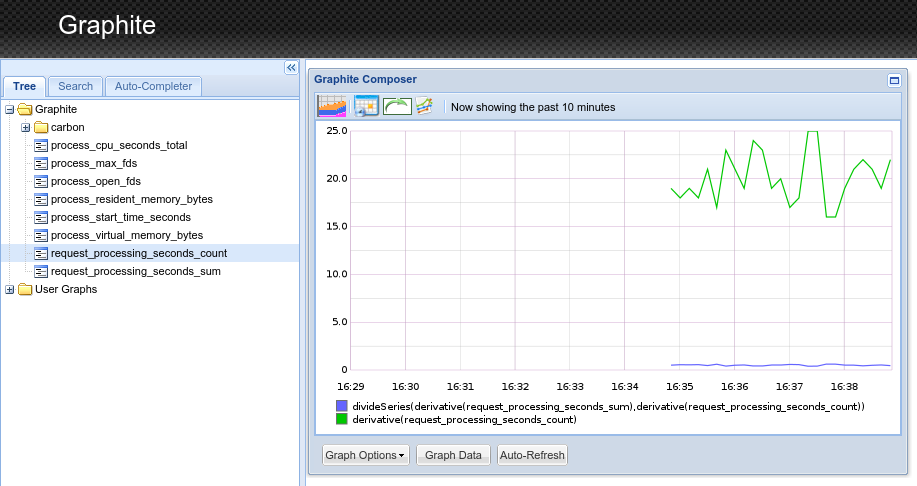Screen dimensions: 917x486
Task: Select process_open_fds metric label
Action: 95,182
